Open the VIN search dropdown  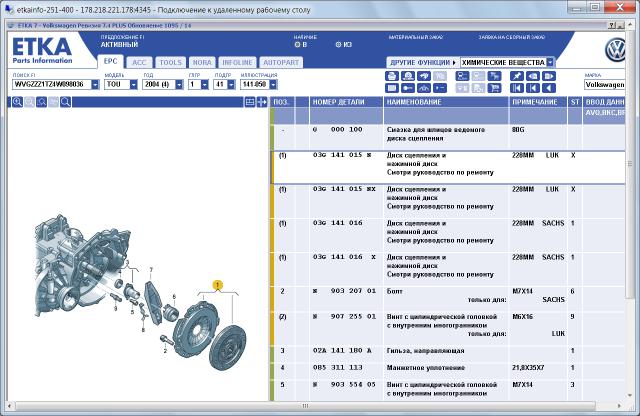click(95, 85)
